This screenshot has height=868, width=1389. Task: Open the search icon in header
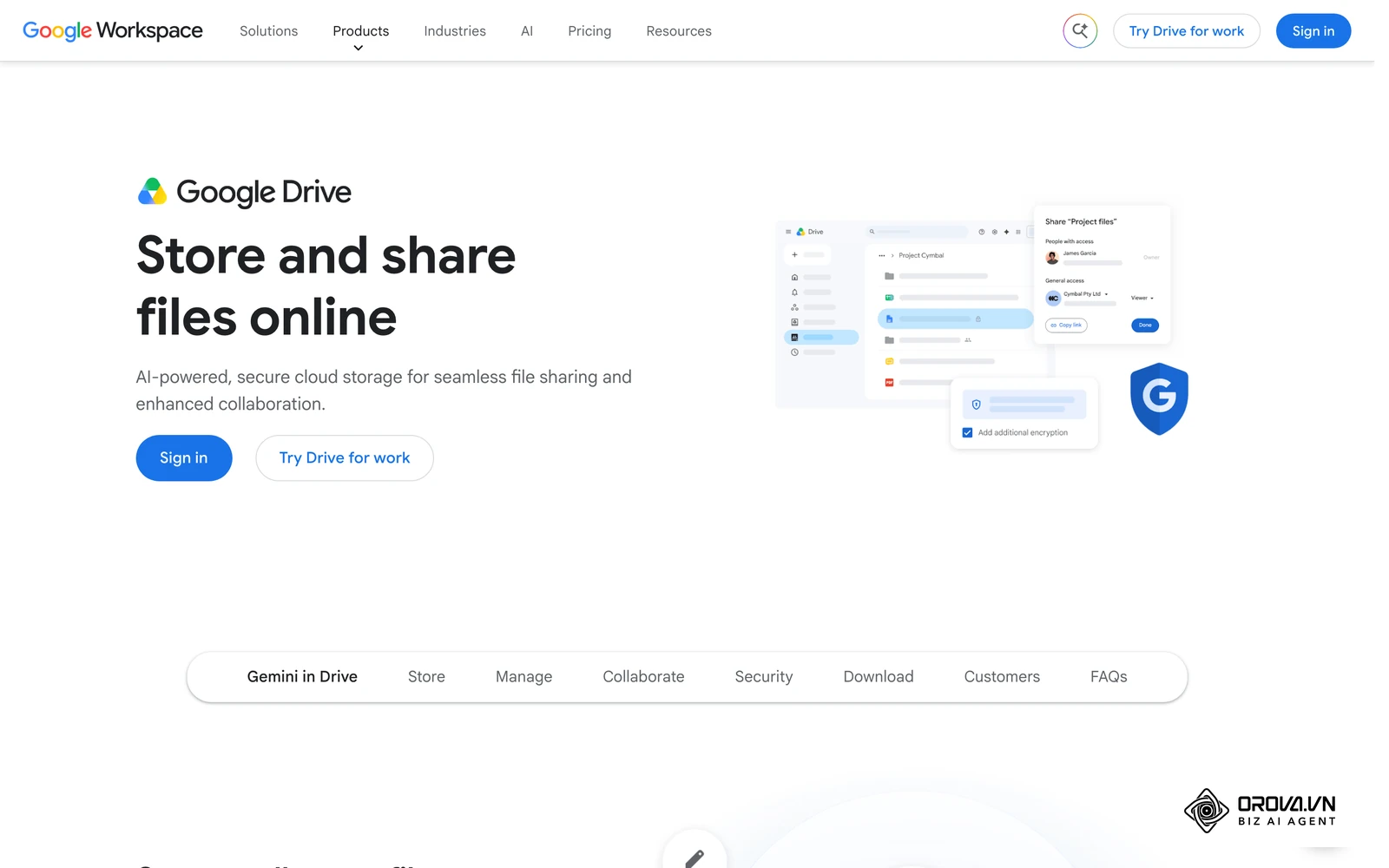tap(1080, 31)
